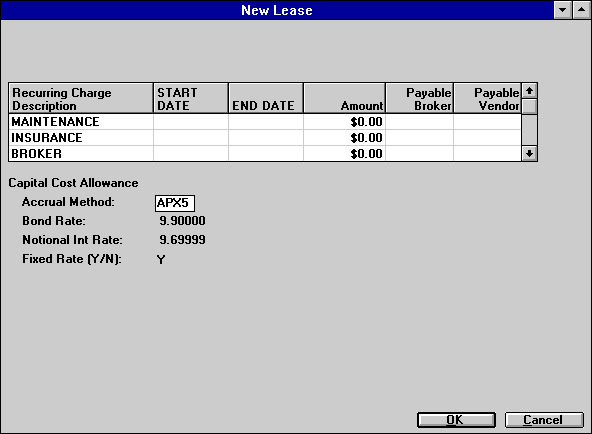Click the INSURANCE Payable Broker cell
The width and height of the screenshot is (592, 434).
pyautogui.click(x=419, y=138)
